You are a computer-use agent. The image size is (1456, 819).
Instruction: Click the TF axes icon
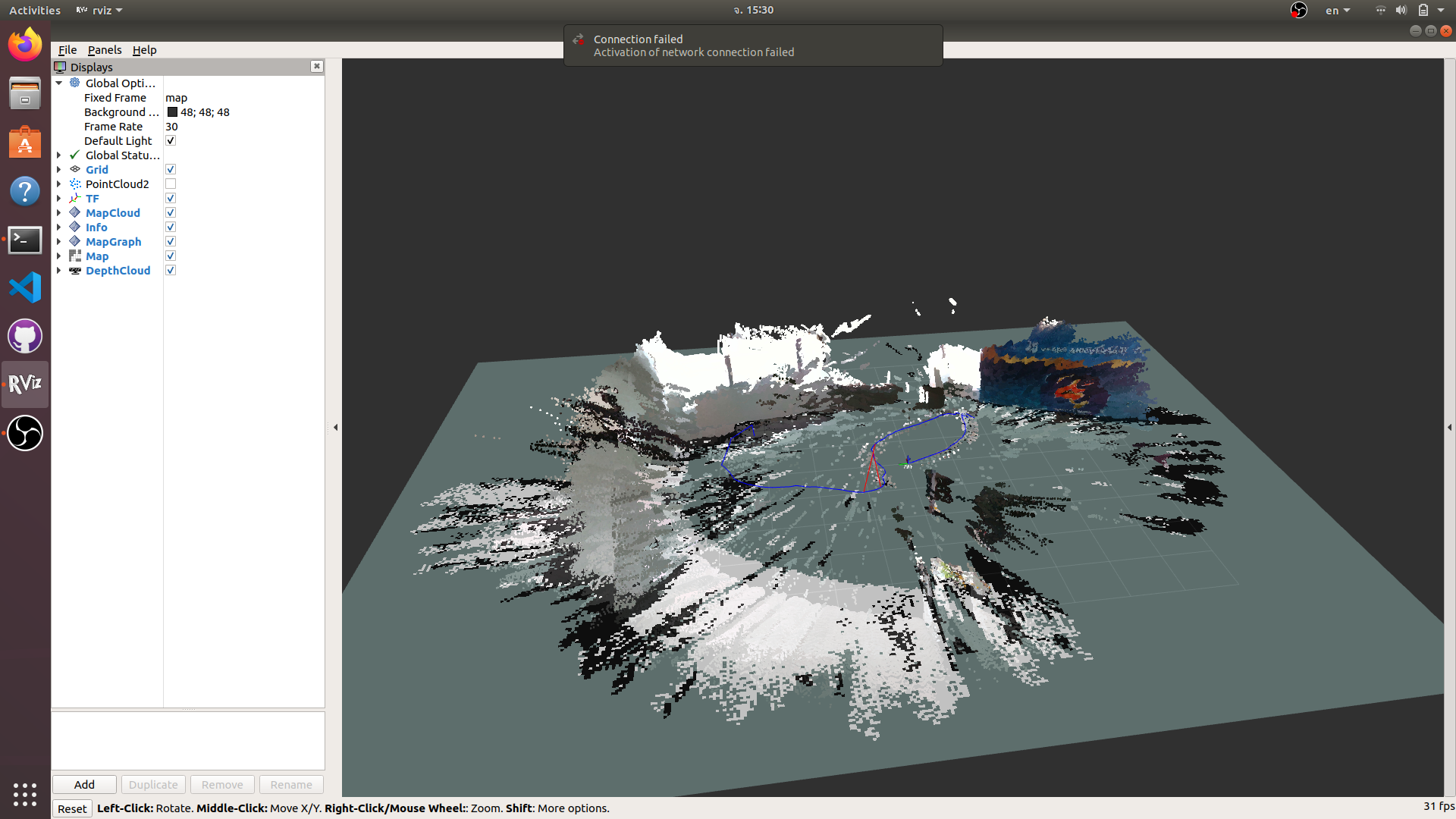point(75,199)
